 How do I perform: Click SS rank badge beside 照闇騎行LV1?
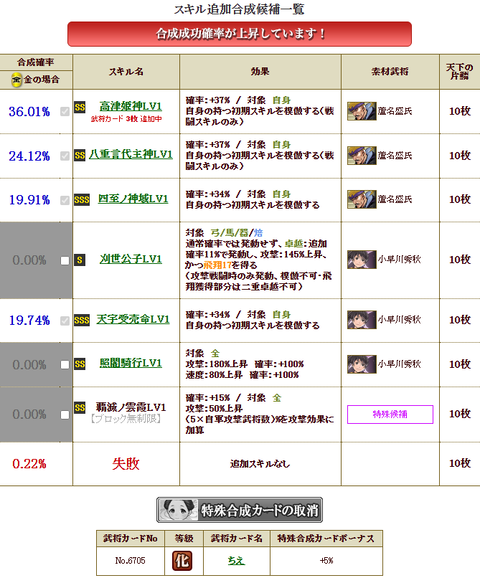[80, 364]
